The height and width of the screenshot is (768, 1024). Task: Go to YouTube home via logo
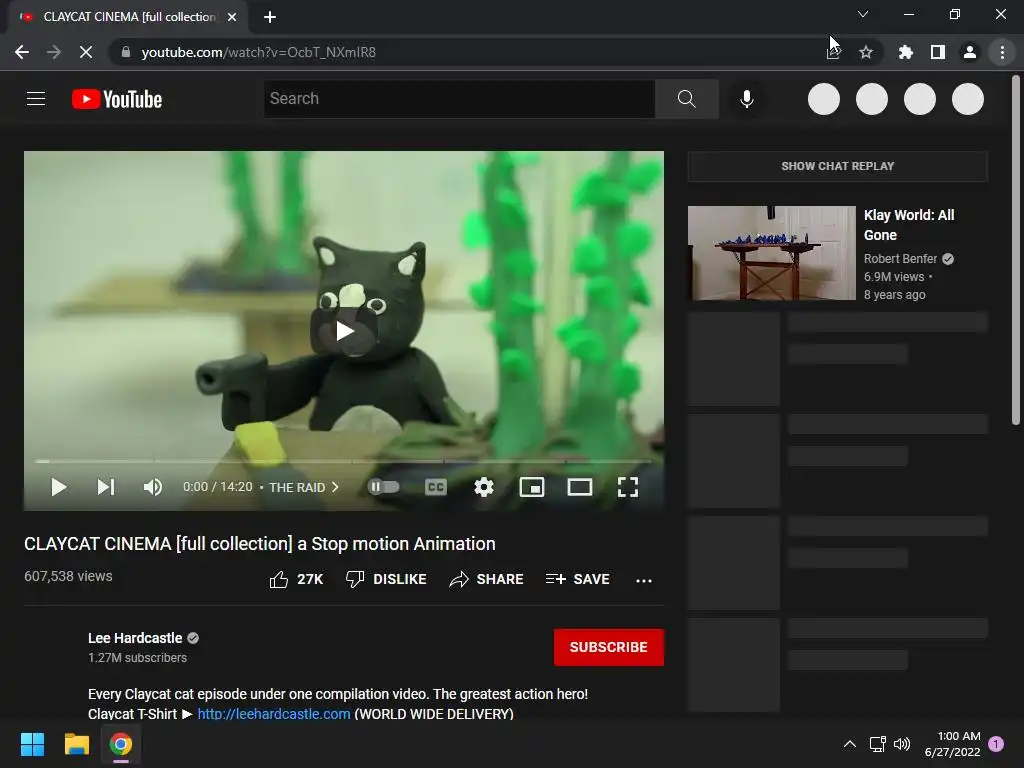(x=117, y=99)
